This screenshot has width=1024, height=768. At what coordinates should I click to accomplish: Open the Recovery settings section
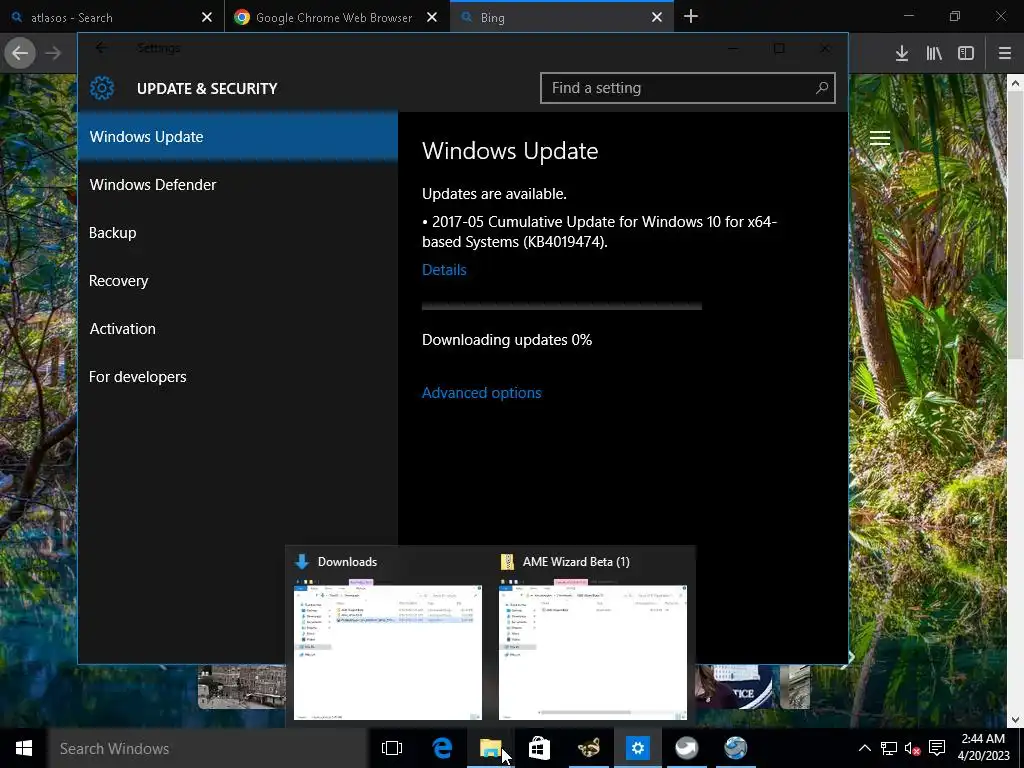click(x=238, y=281)
